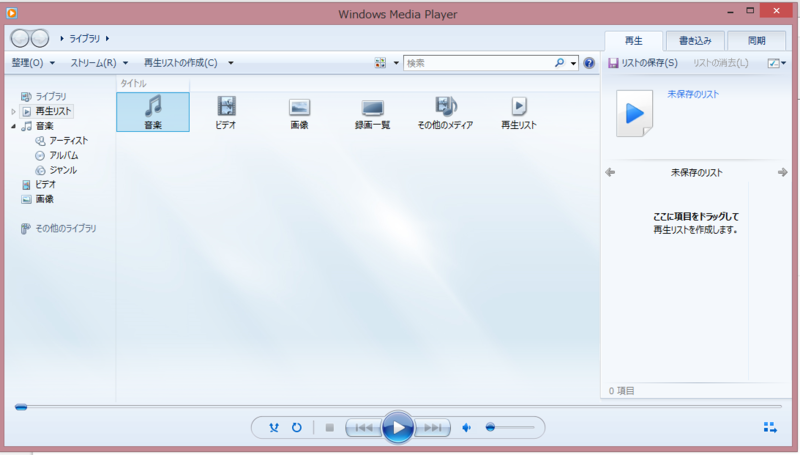The height and width of the screenshot is (455, 800).
Task: Click the 未保存のリスト link
Action: pyautogui.click(x=693, y=94)
